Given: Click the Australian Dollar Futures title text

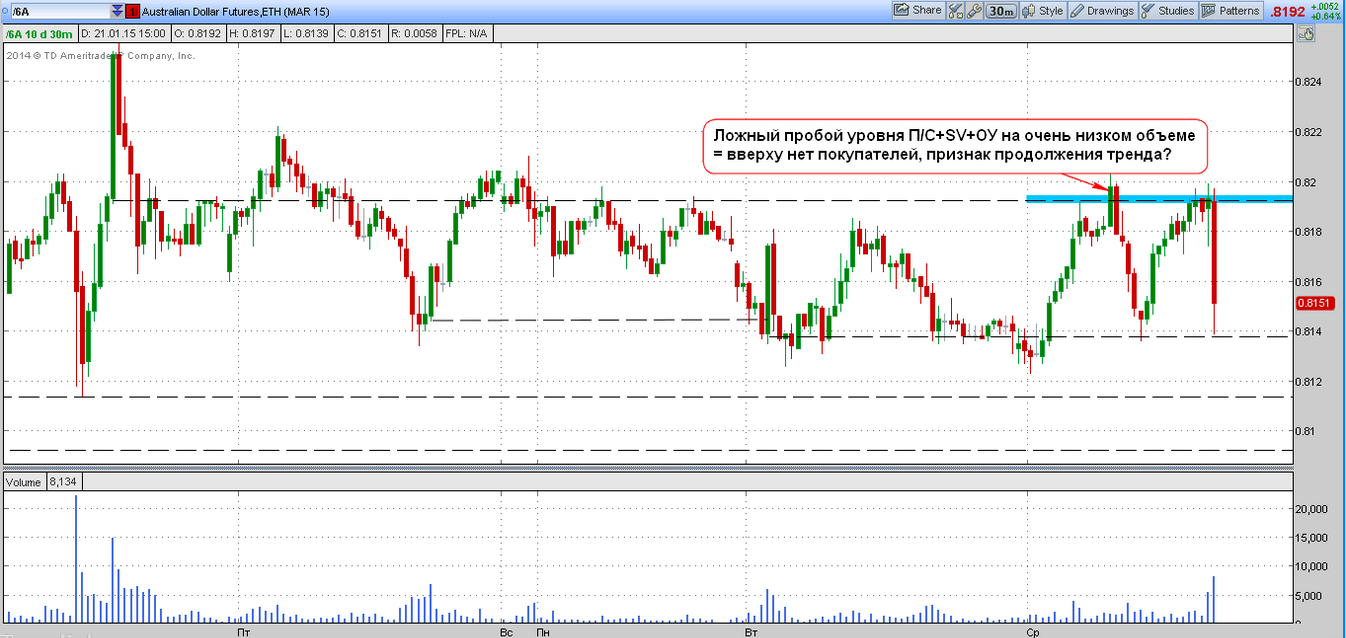Looking at the screenshot, I should click(237, 10).
